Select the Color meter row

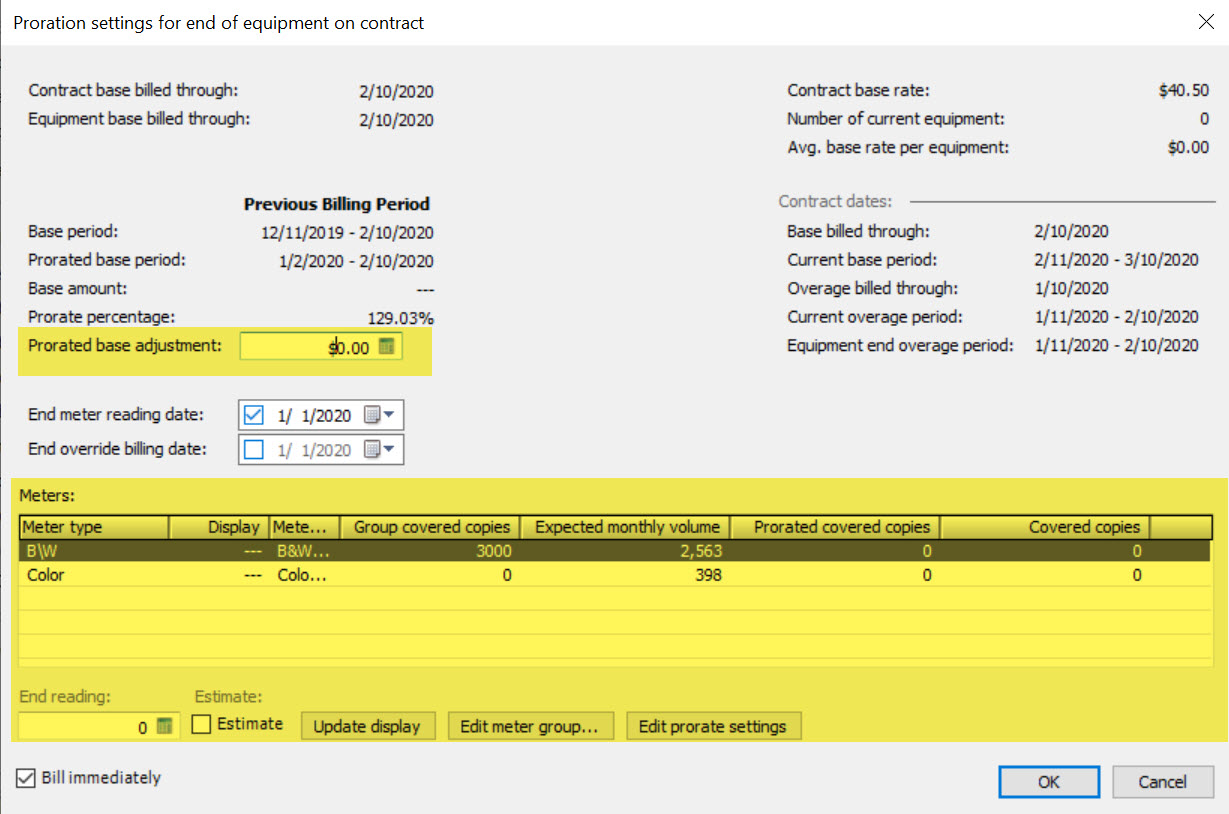pyautogui.click(x=615, y=575)
